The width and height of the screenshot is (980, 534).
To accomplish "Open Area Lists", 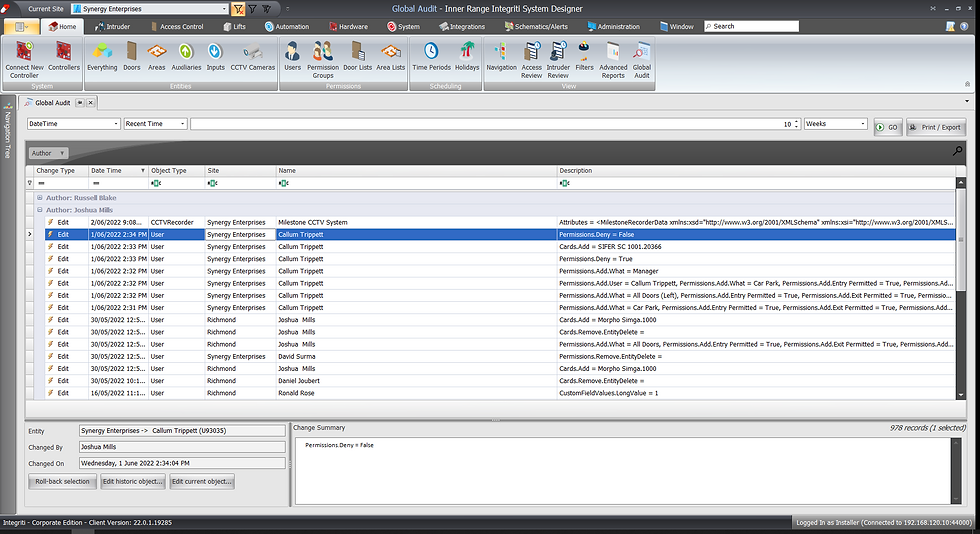I will (x=391, y=56).
